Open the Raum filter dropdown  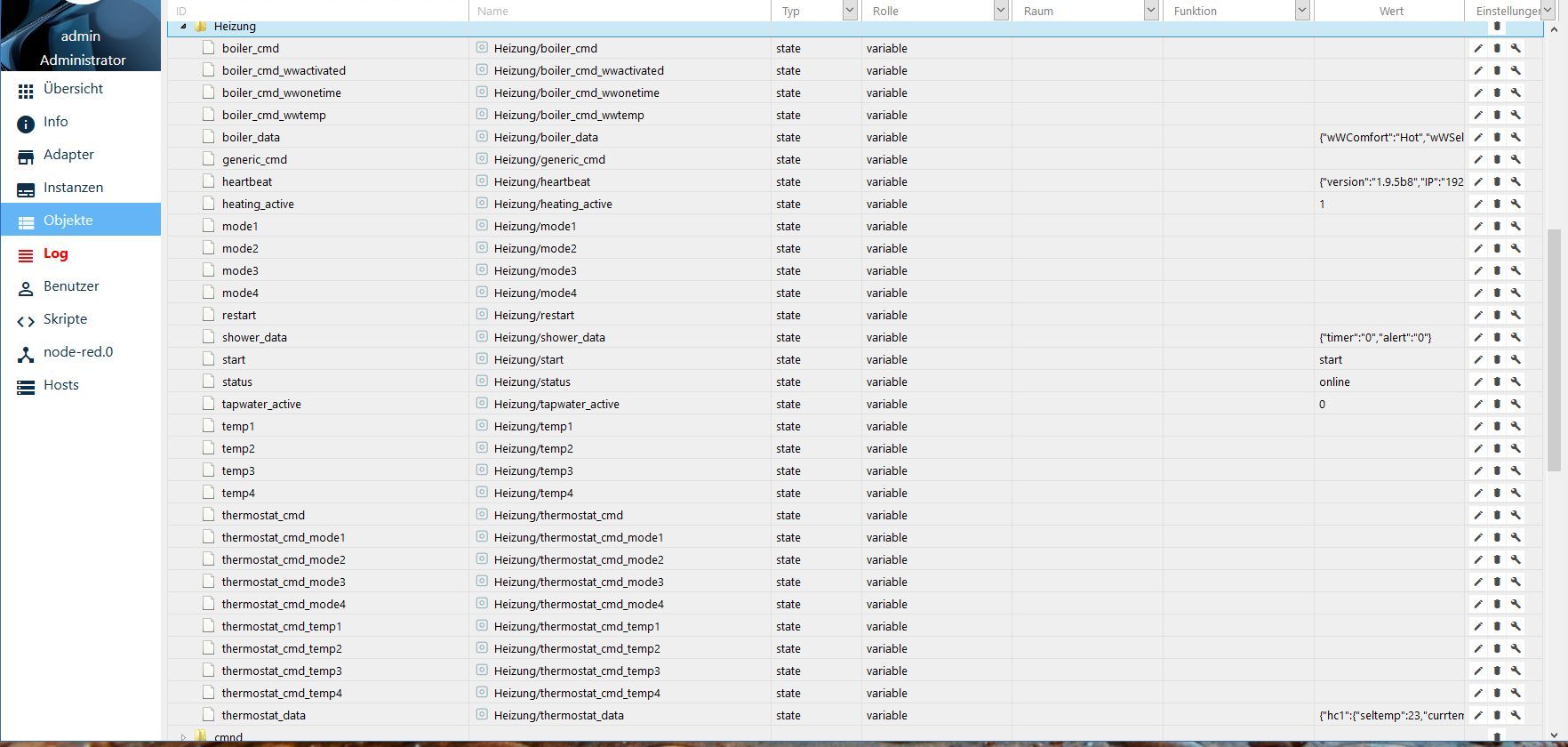[x=1151, y=11]
